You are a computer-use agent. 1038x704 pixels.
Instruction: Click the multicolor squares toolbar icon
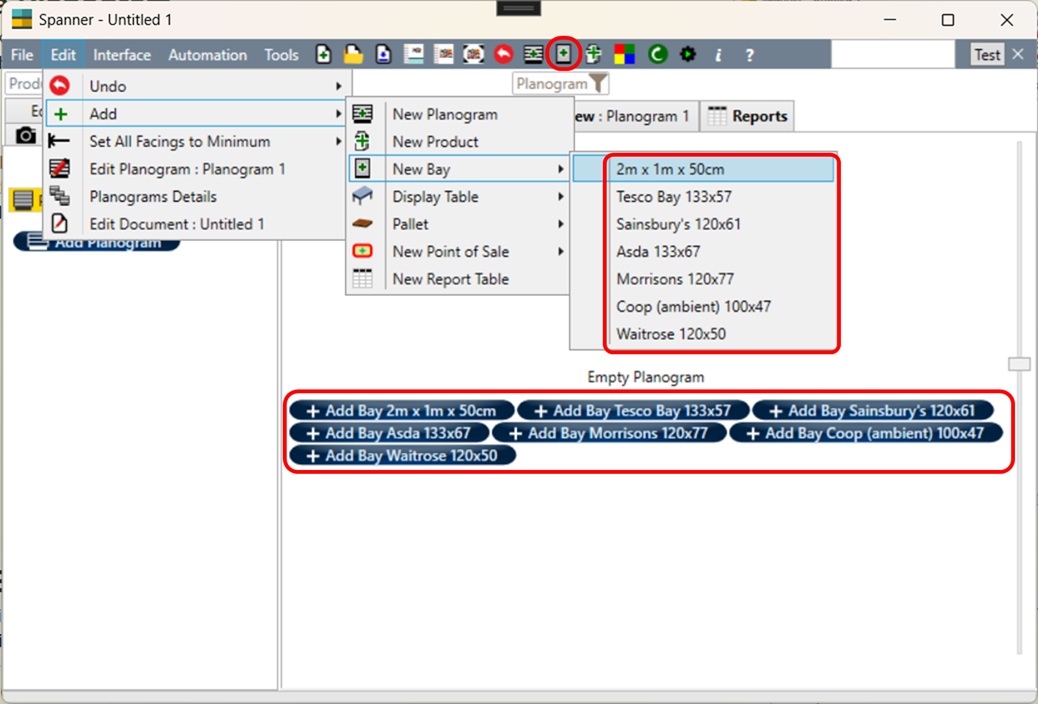(x=624, y=55)
